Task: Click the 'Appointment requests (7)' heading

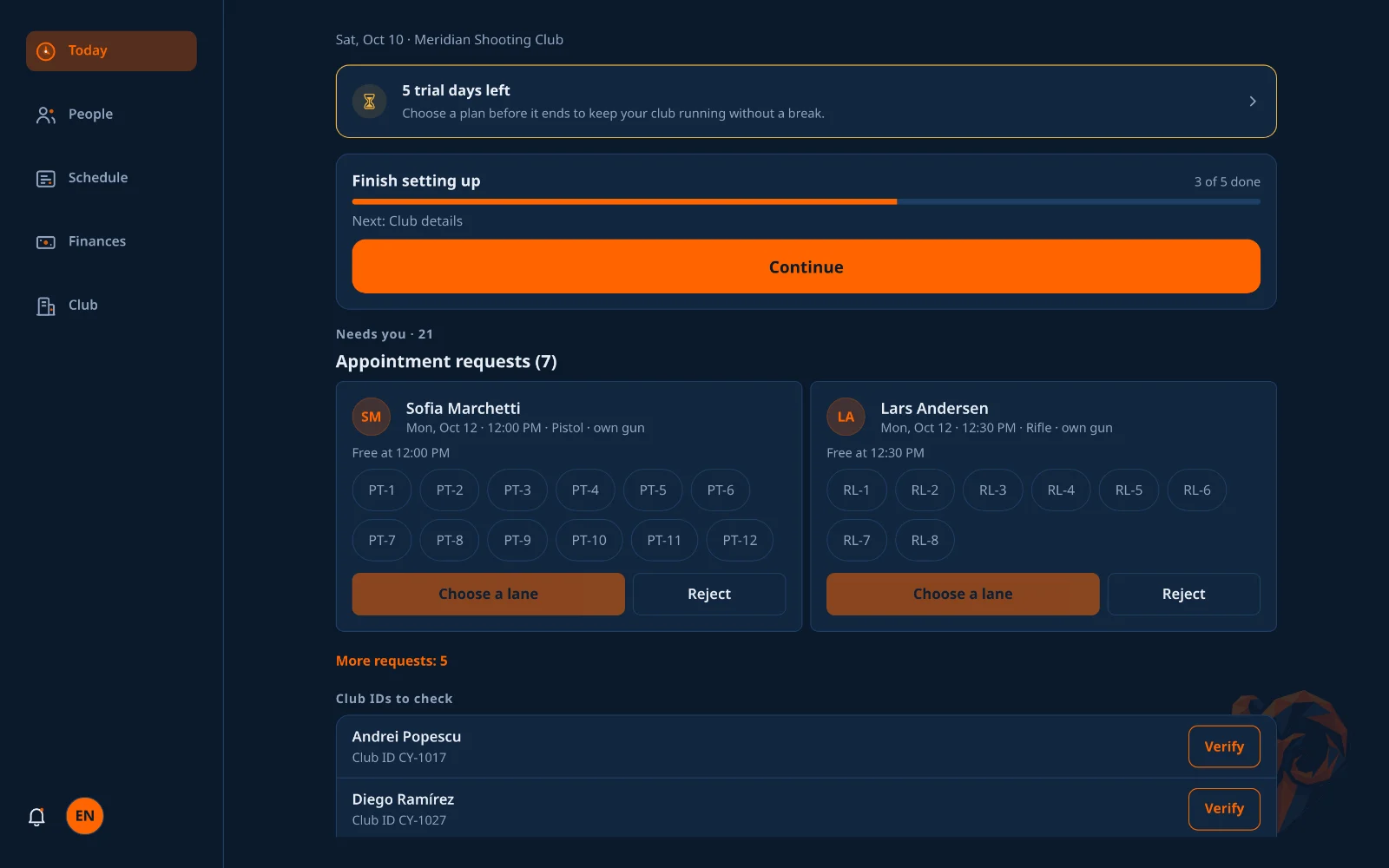Action: point(446,362)
